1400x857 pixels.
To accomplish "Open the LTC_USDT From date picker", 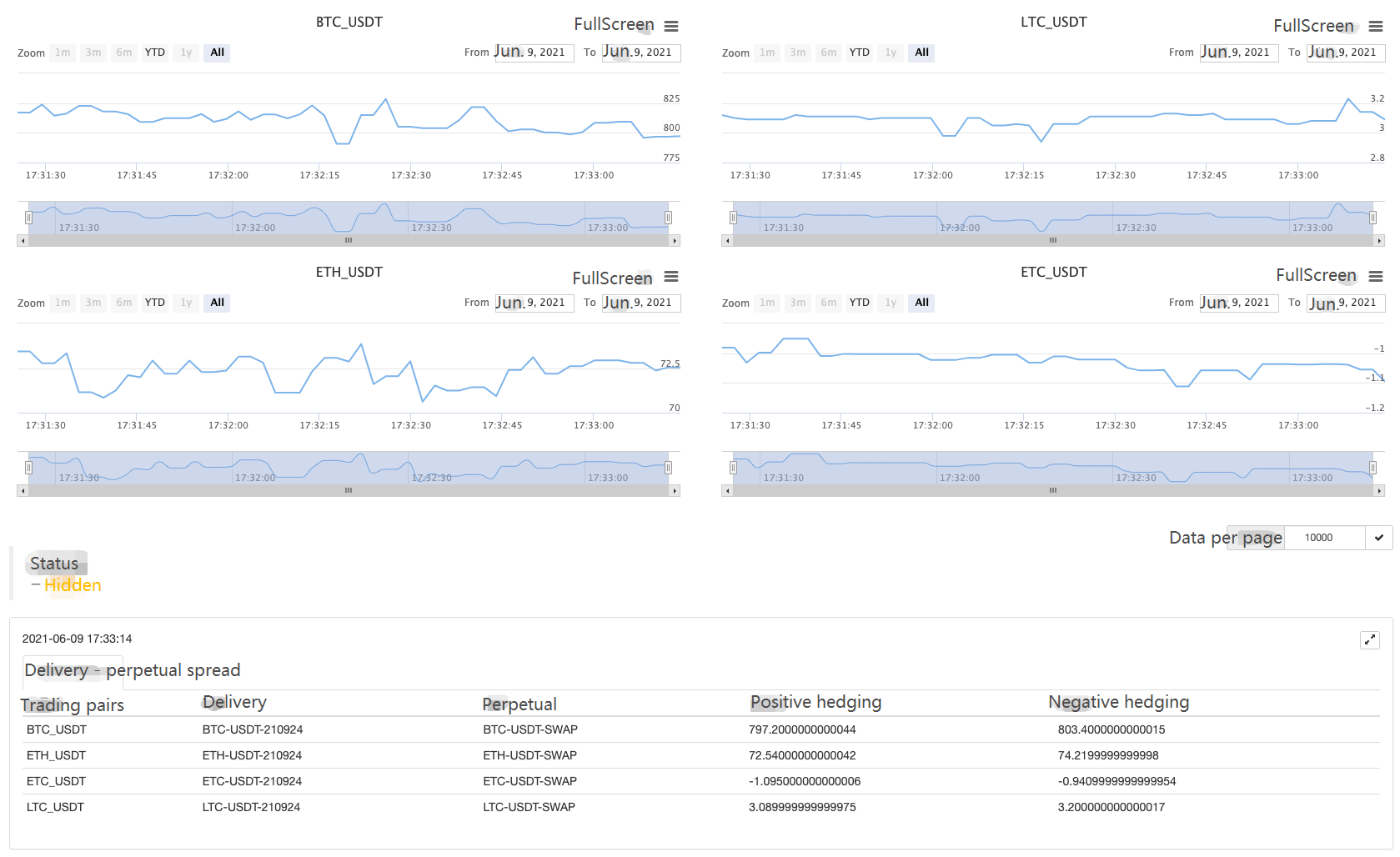I will click(1238, 53).
